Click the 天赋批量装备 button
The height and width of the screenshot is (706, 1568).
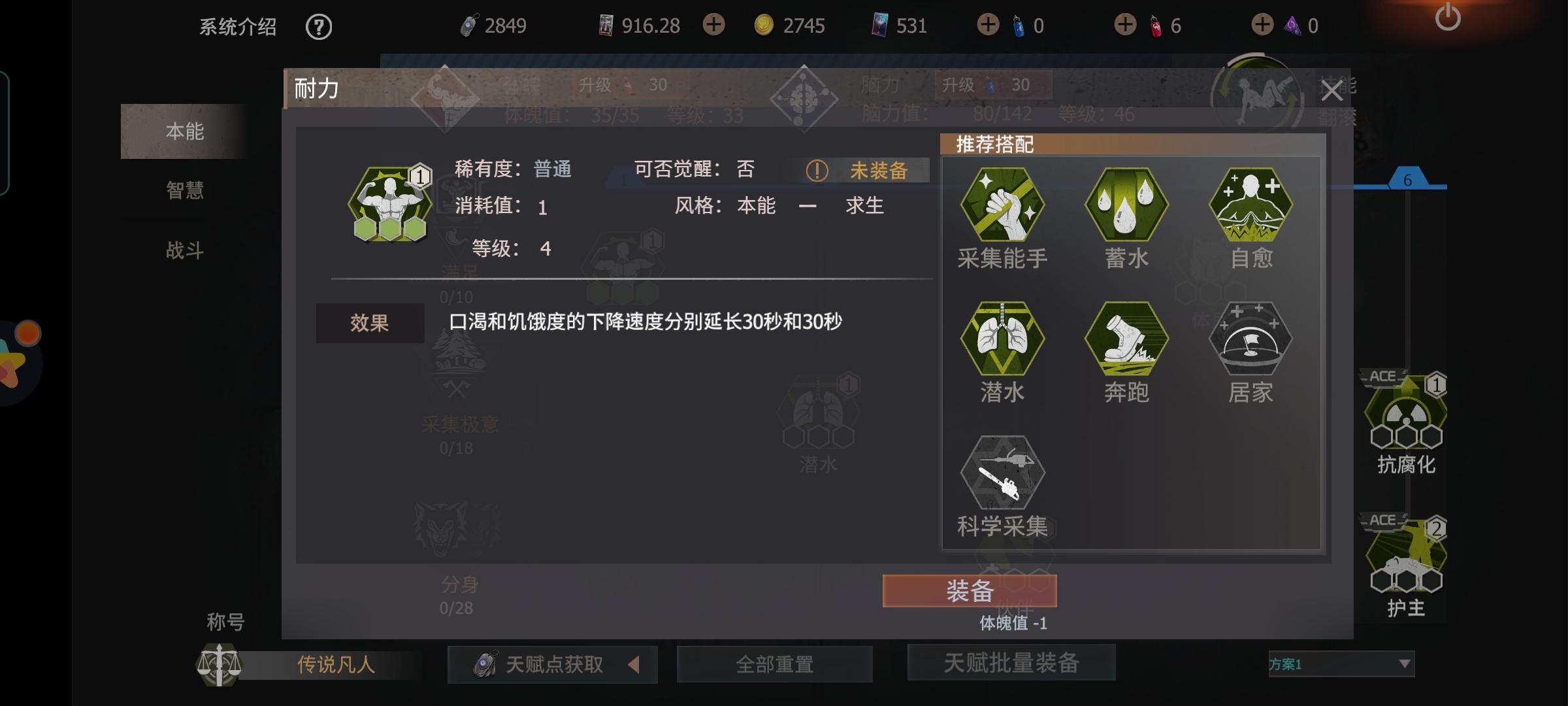1011,663
